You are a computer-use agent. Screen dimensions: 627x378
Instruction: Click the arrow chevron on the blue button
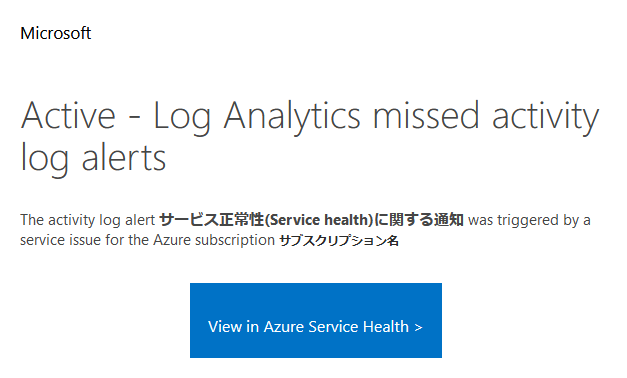click(418, 328)
